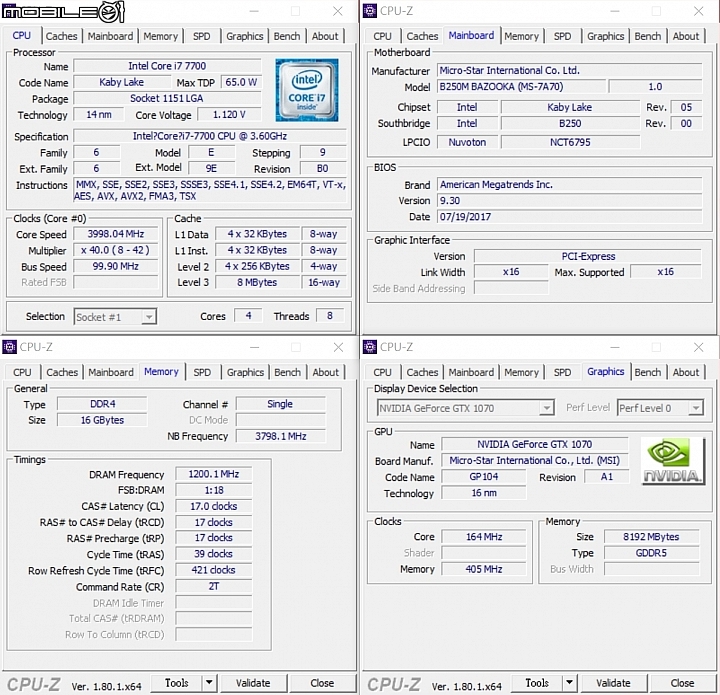Open Mainboard tab in Graphics window
The width and height of the screenshot is (720, 695).
pyautogui.click(x=471, y=372)
